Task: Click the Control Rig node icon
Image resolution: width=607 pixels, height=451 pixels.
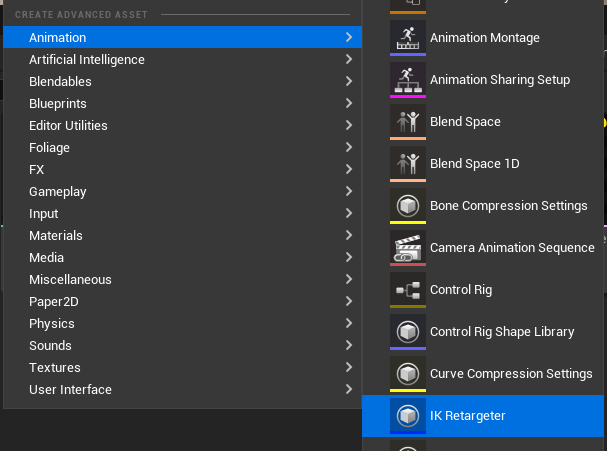Action: coord(408,290)
